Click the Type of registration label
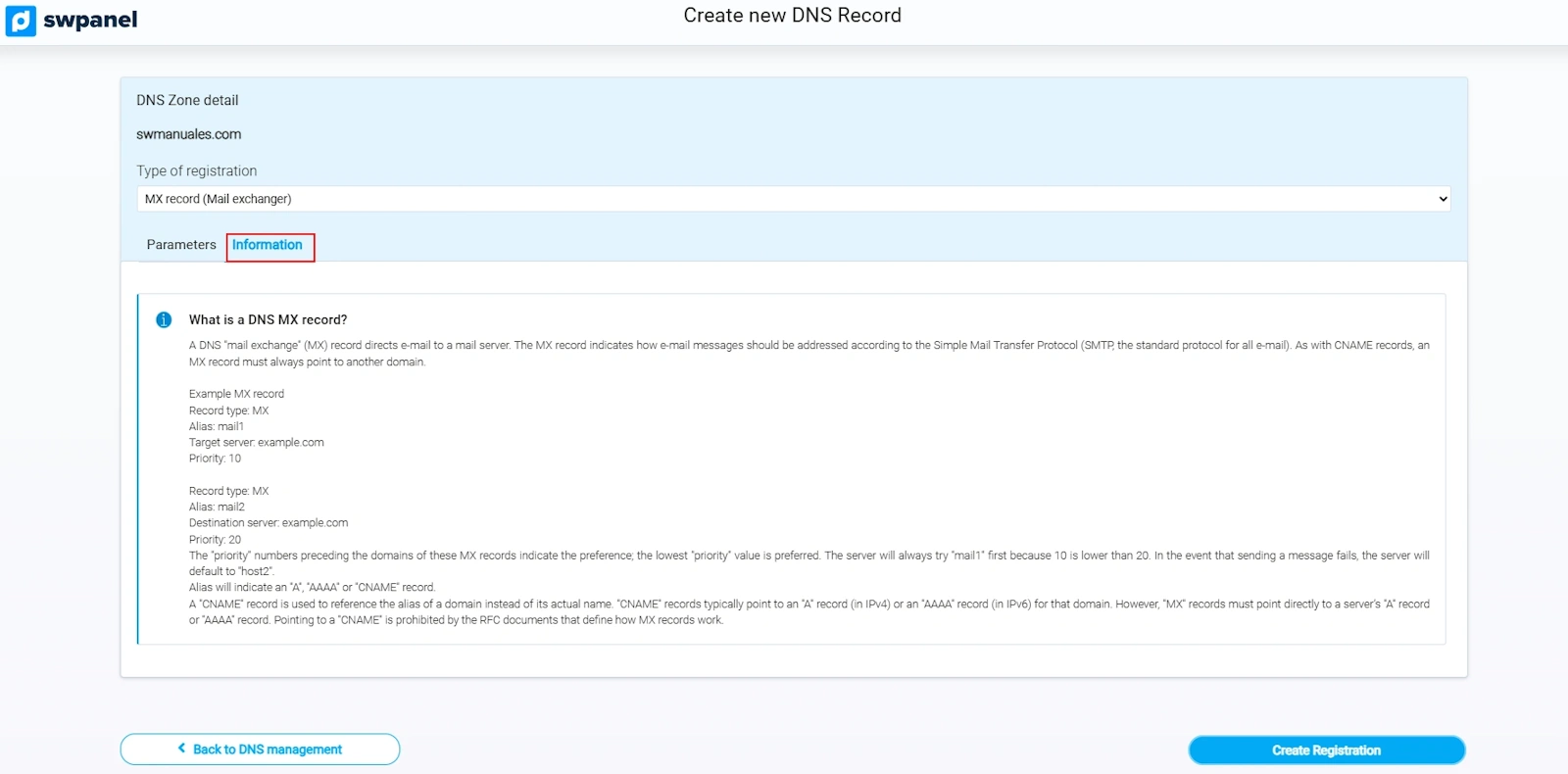 [x=196, y=170]
